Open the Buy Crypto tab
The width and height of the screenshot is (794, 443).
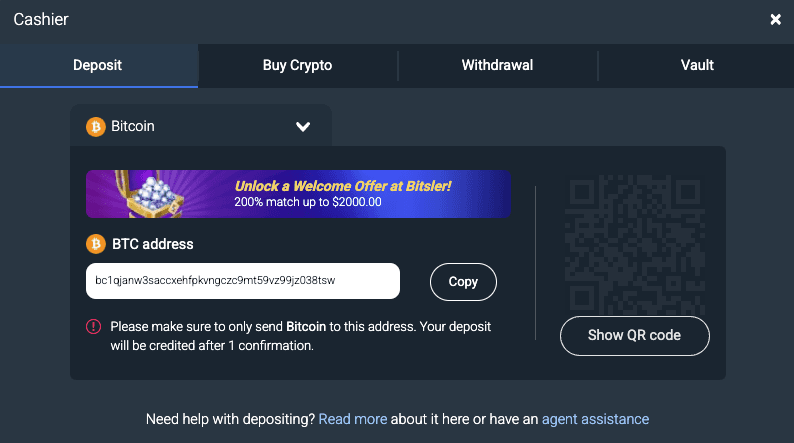[x=297, y=65]
